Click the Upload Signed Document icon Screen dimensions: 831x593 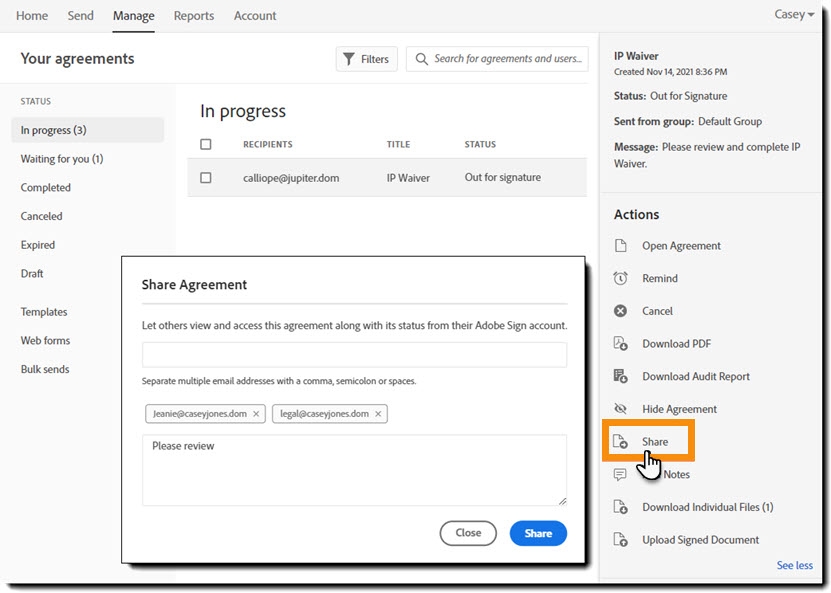(x=620, y=540)
